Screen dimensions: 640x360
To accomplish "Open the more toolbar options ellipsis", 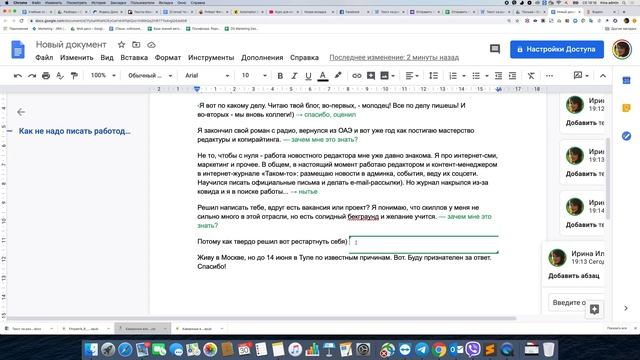I will tap(549, 76).
